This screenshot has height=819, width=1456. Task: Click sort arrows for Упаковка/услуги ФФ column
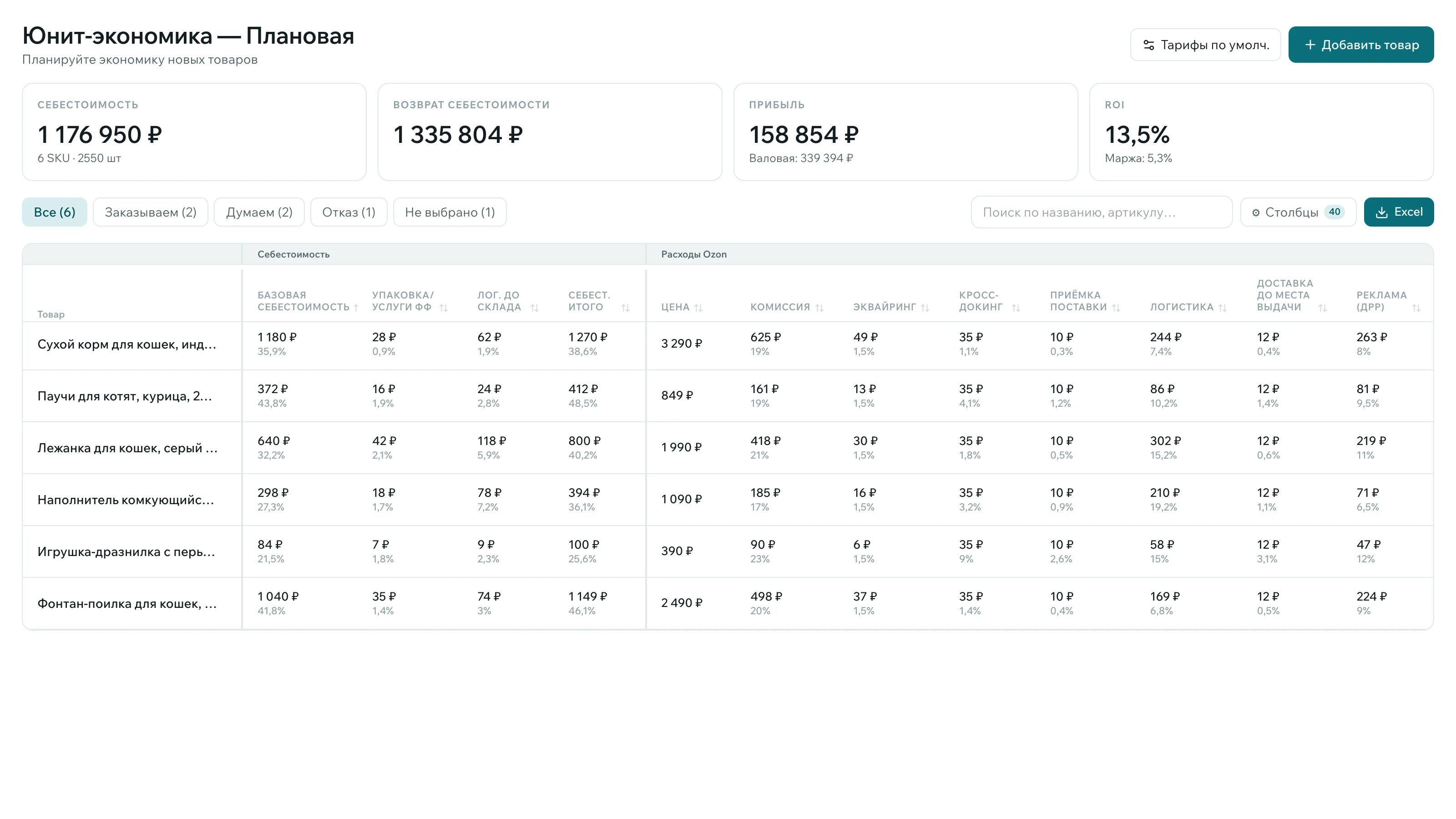pos(444,308)
